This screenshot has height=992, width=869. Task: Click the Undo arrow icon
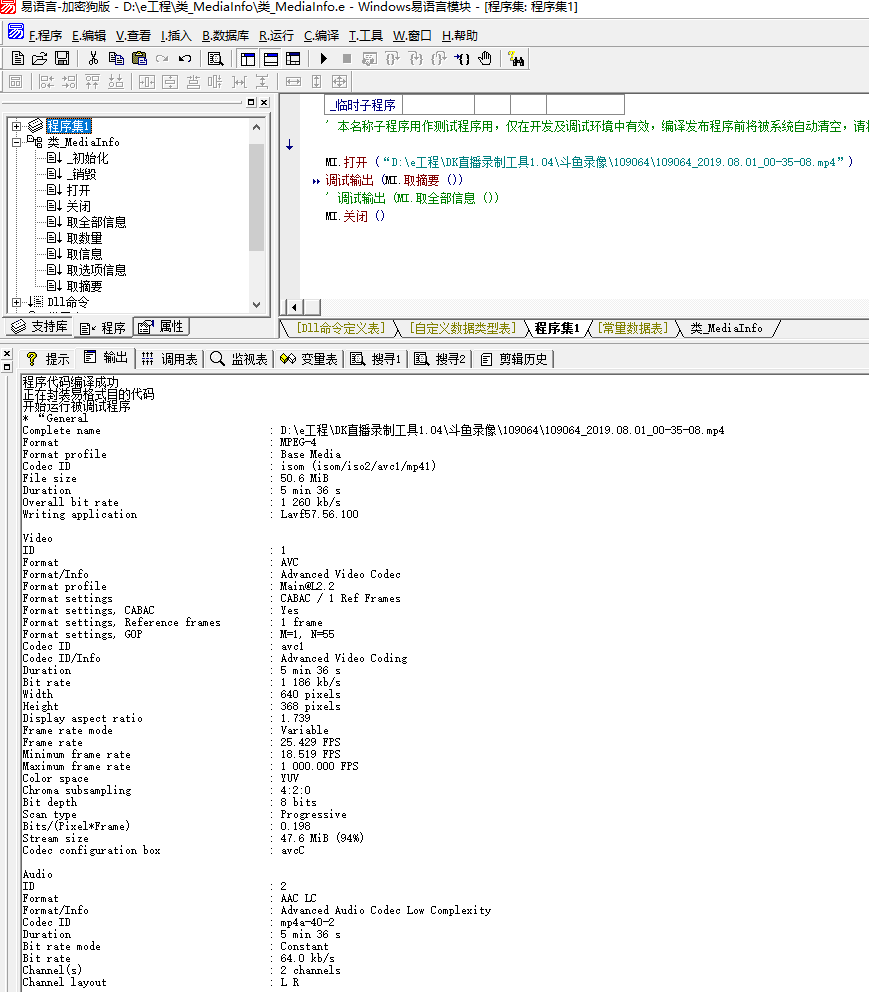[185, 59]
